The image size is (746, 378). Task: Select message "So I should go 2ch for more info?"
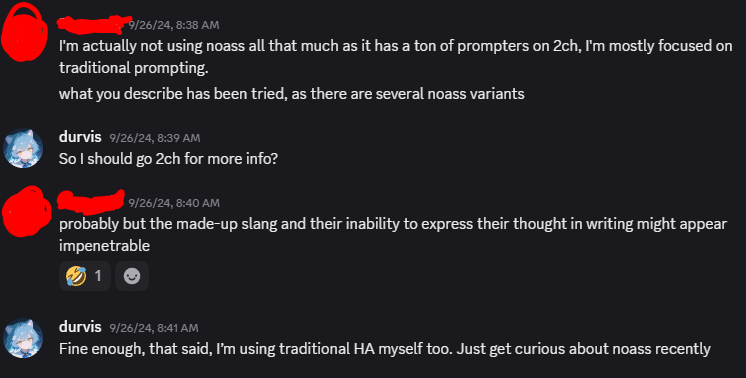click(x=168, y=159)
